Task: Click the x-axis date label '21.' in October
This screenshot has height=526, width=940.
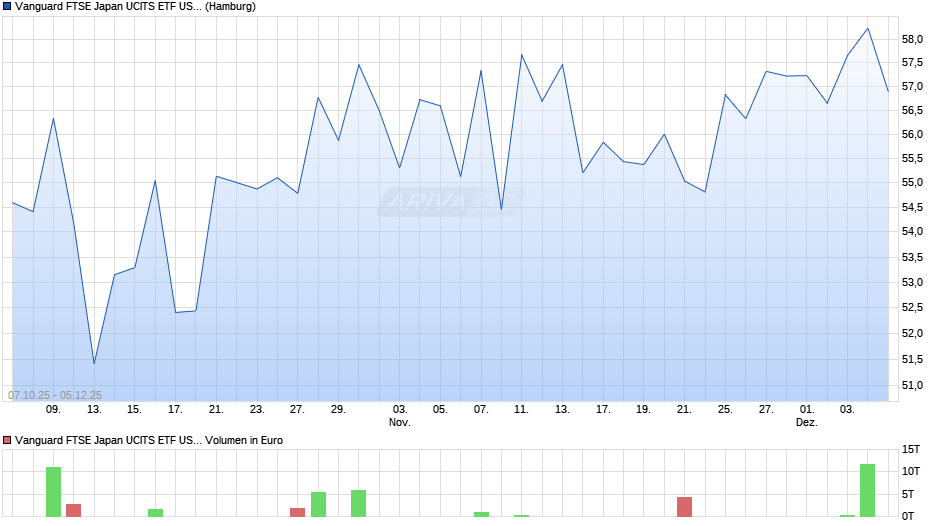Action: tap(216, 410)
